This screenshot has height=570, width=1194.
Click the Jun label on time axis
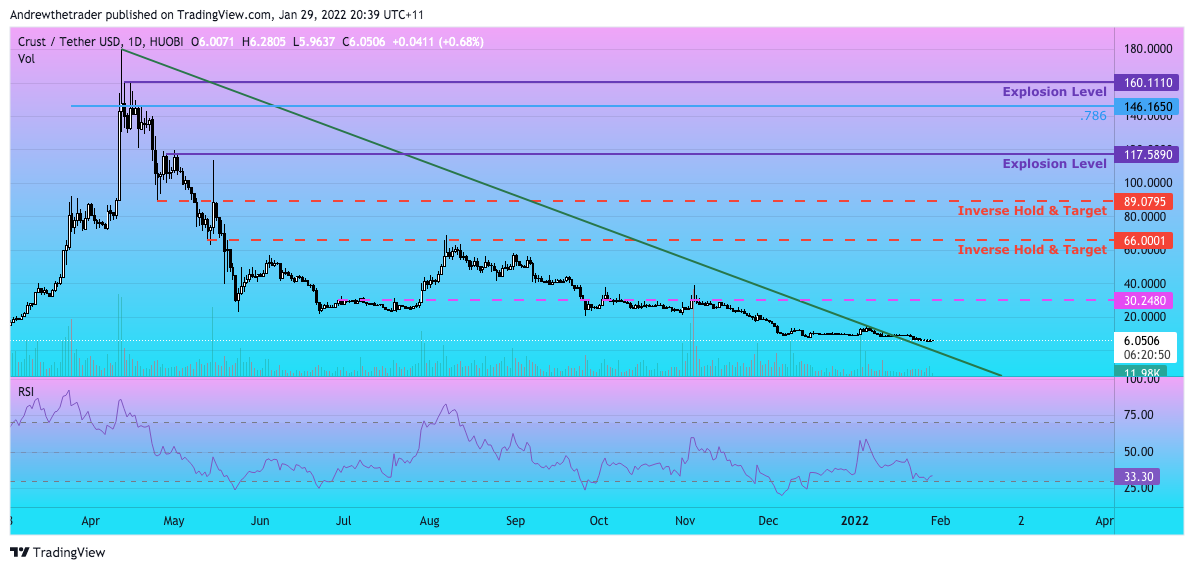click(260, 521)
